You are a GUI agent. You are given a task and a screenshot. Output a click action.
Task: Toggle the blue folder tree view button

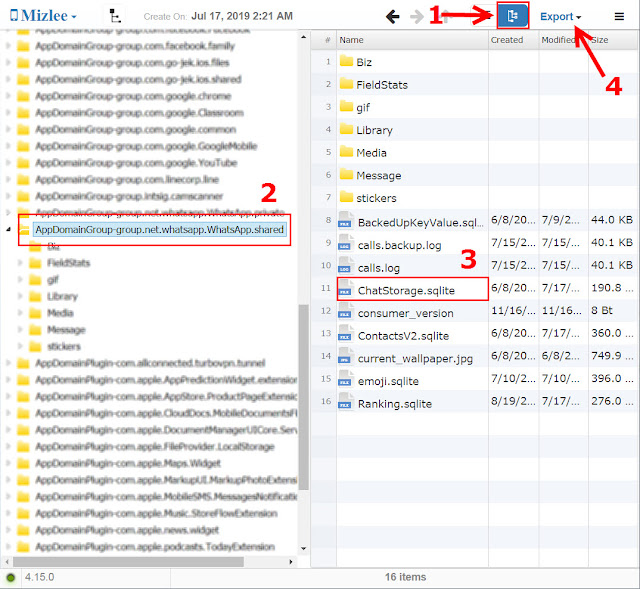(x=513, y=16)
